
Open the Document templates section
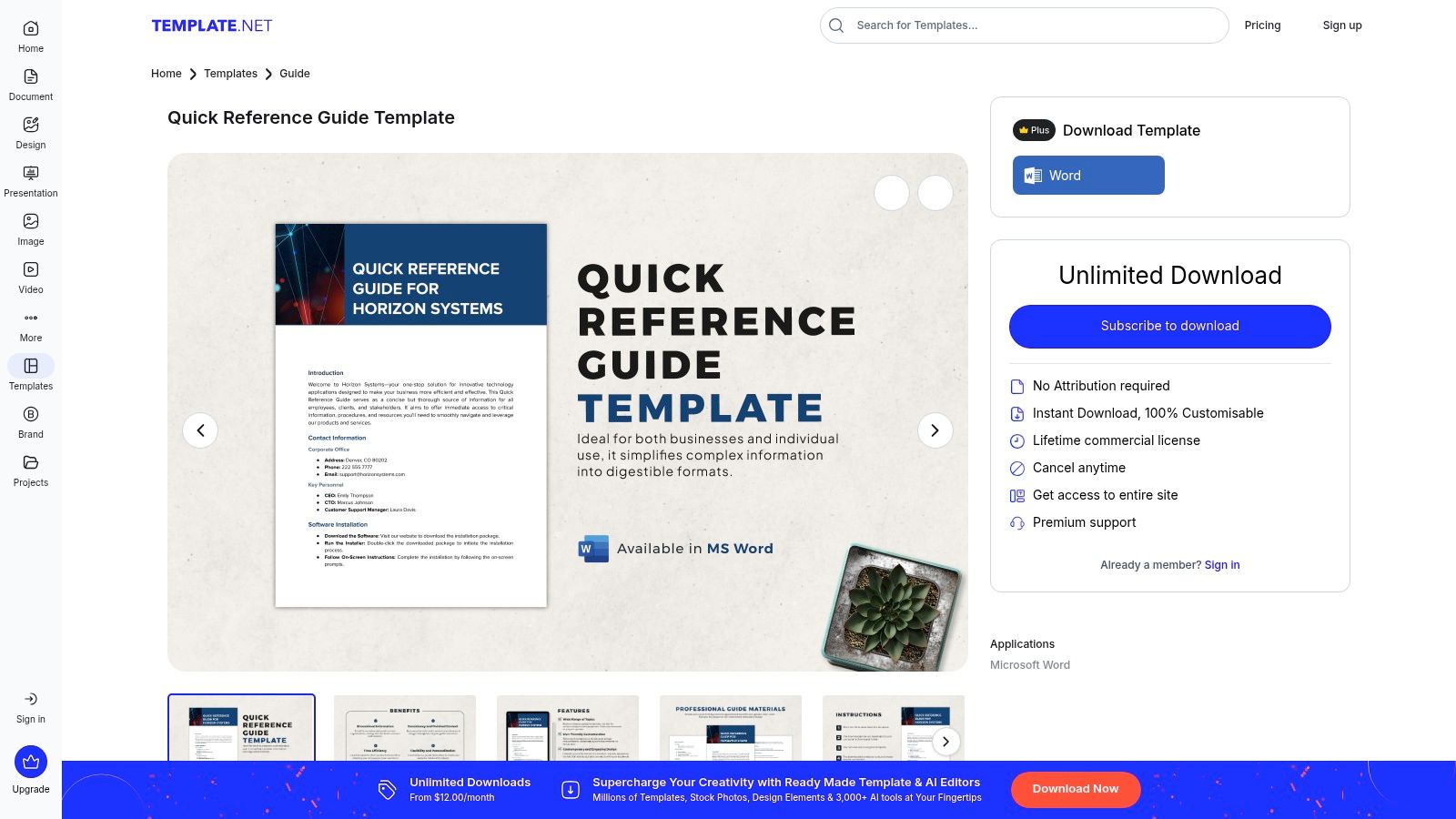point(30,82)
